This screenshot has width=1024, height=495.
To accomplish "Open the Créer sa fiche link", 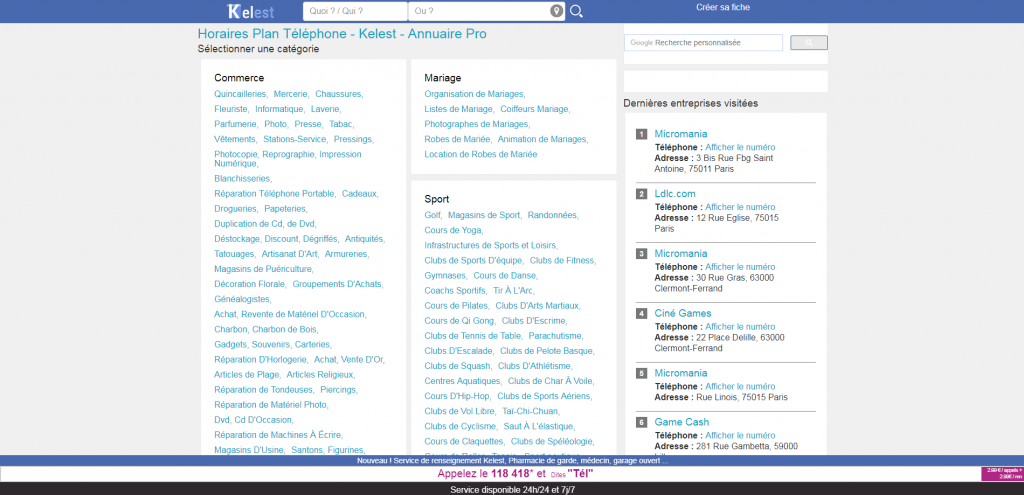I will 723,7.
